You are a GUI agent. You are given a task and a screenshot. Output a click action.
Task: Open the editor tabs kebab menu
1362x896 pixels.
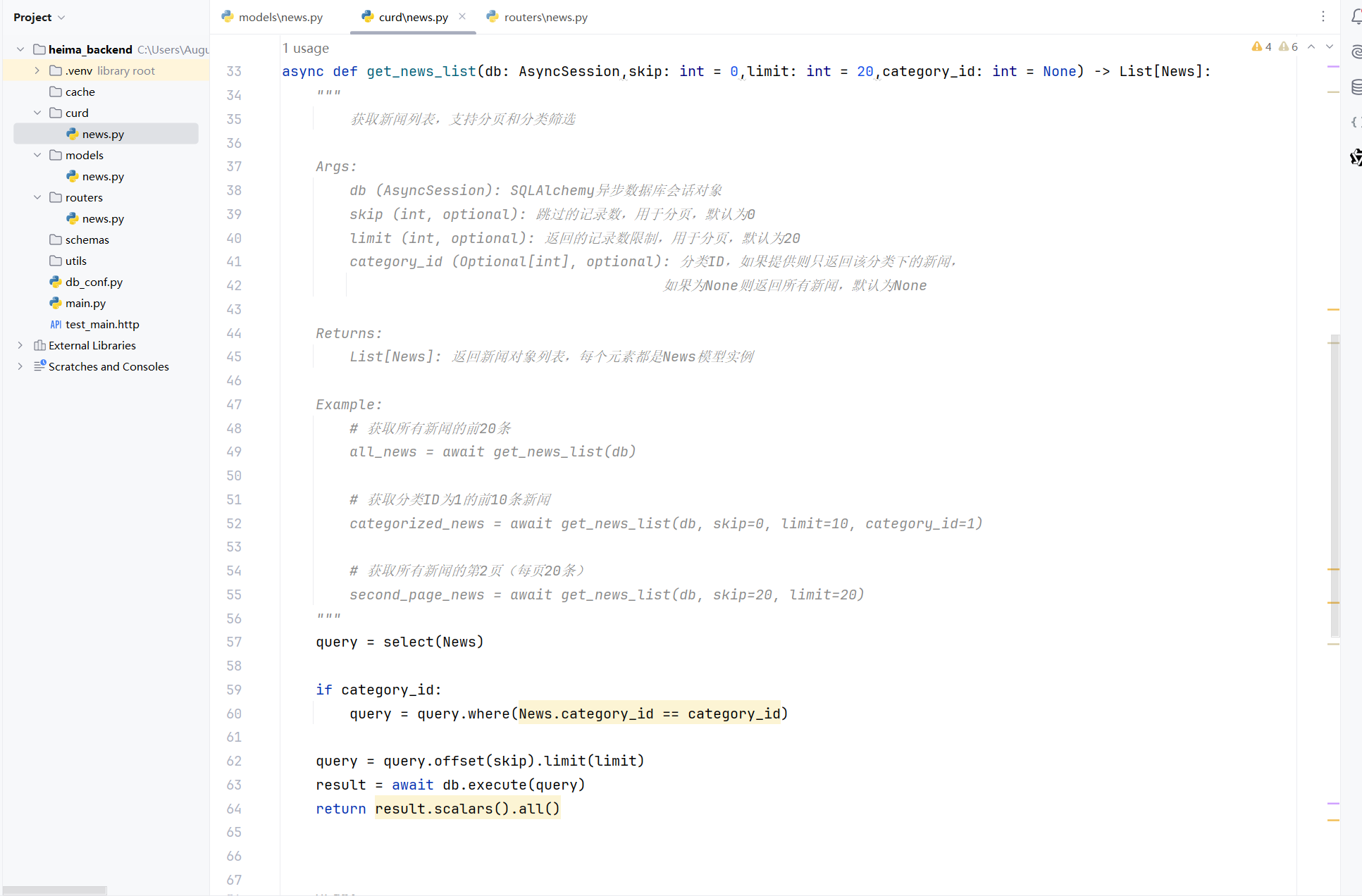coord(1323,16)
